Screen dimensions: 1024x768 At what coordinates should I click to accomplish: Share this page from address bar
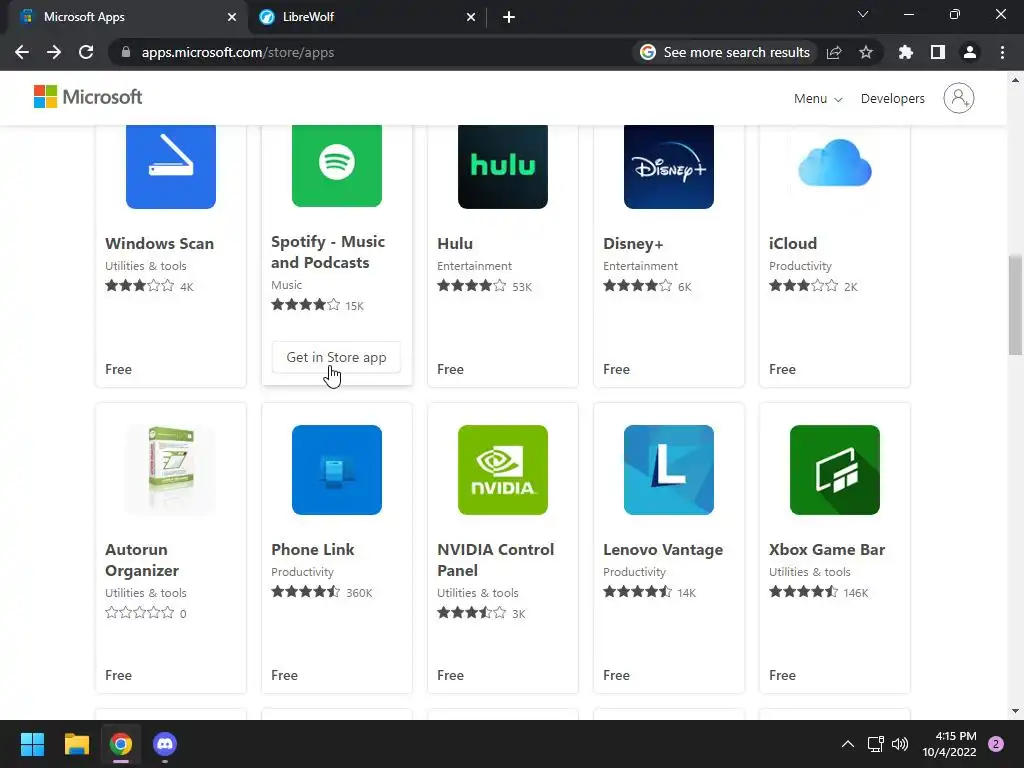[x=834, y=52]
